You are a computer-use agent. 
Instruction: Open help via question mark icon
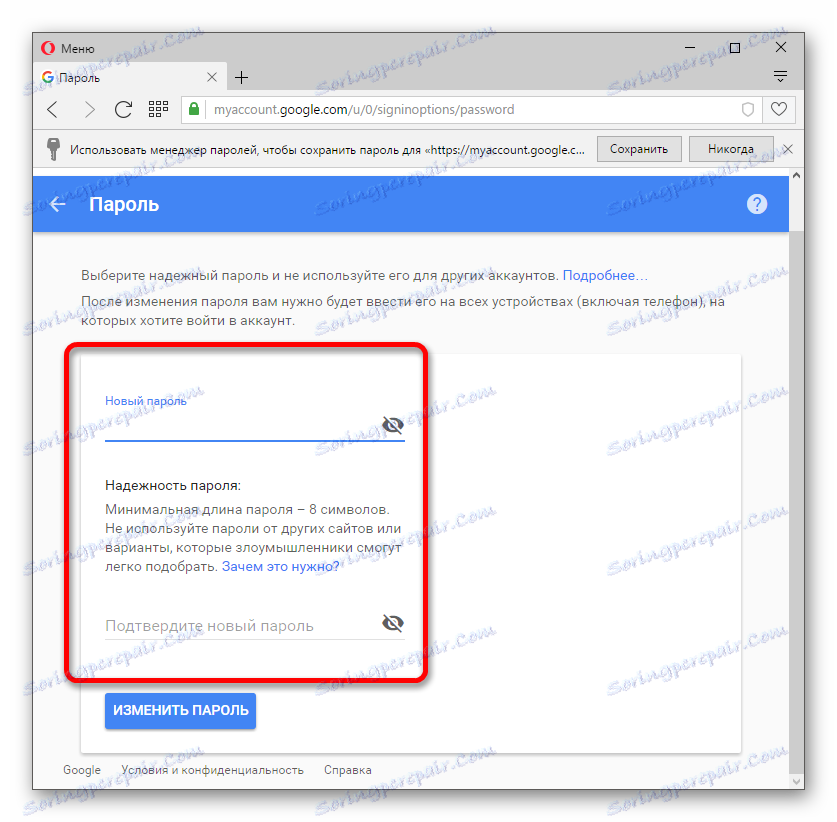click(x=757, y=204)
